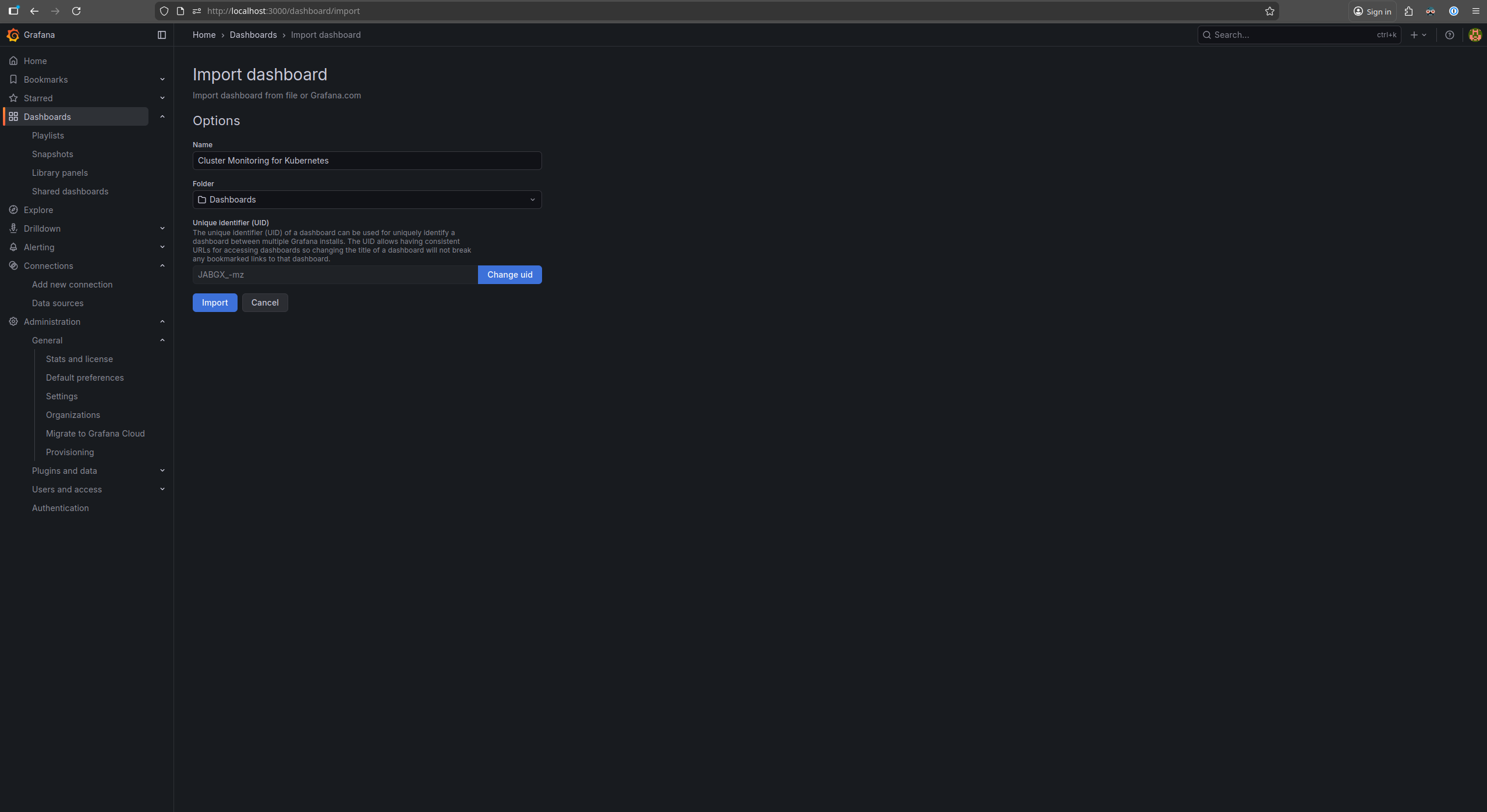
Task: Click the Import button
Action: pos(215,302)
